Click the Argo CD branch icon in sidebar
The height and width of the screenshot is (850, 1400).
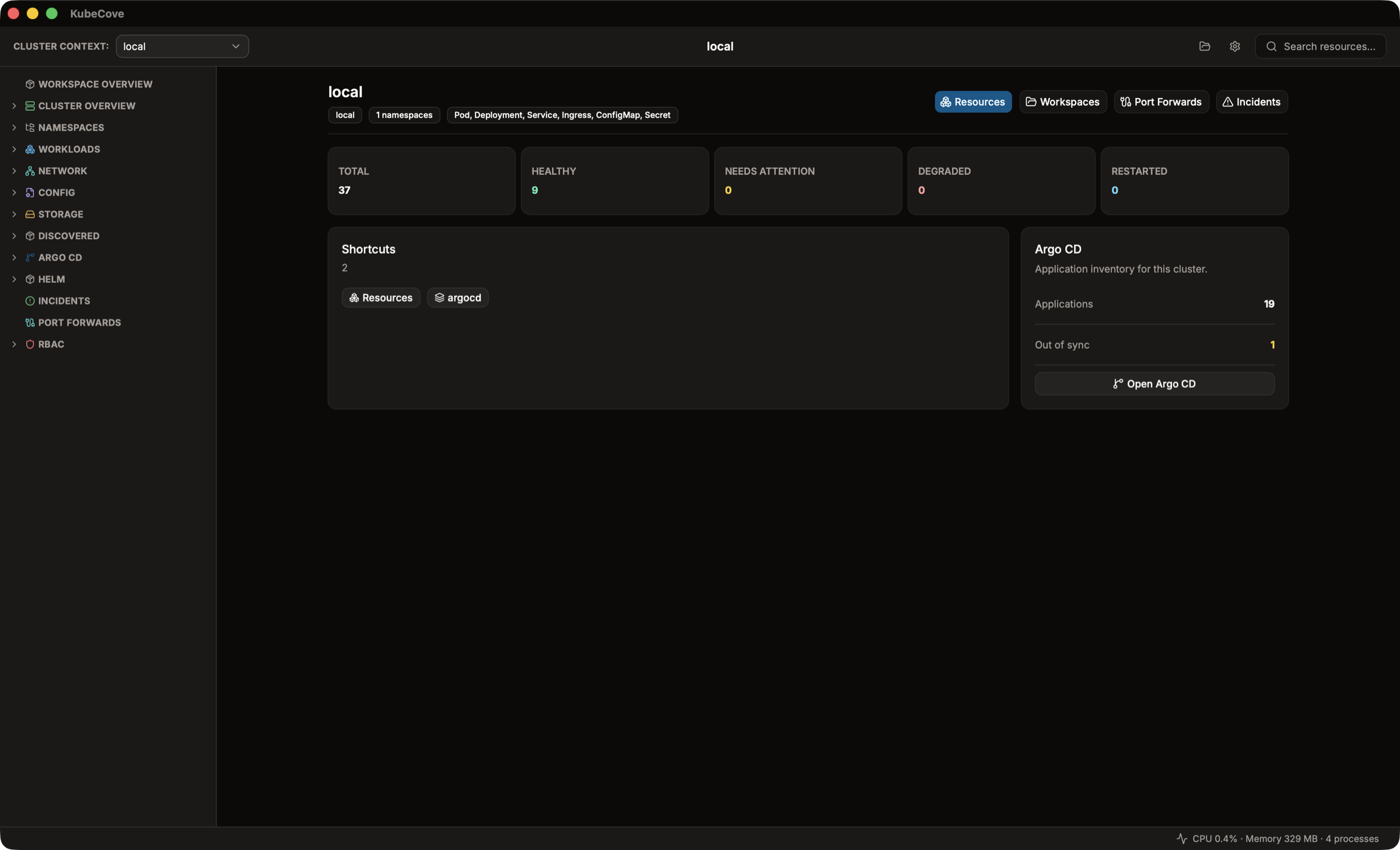(x=30, y=257)
